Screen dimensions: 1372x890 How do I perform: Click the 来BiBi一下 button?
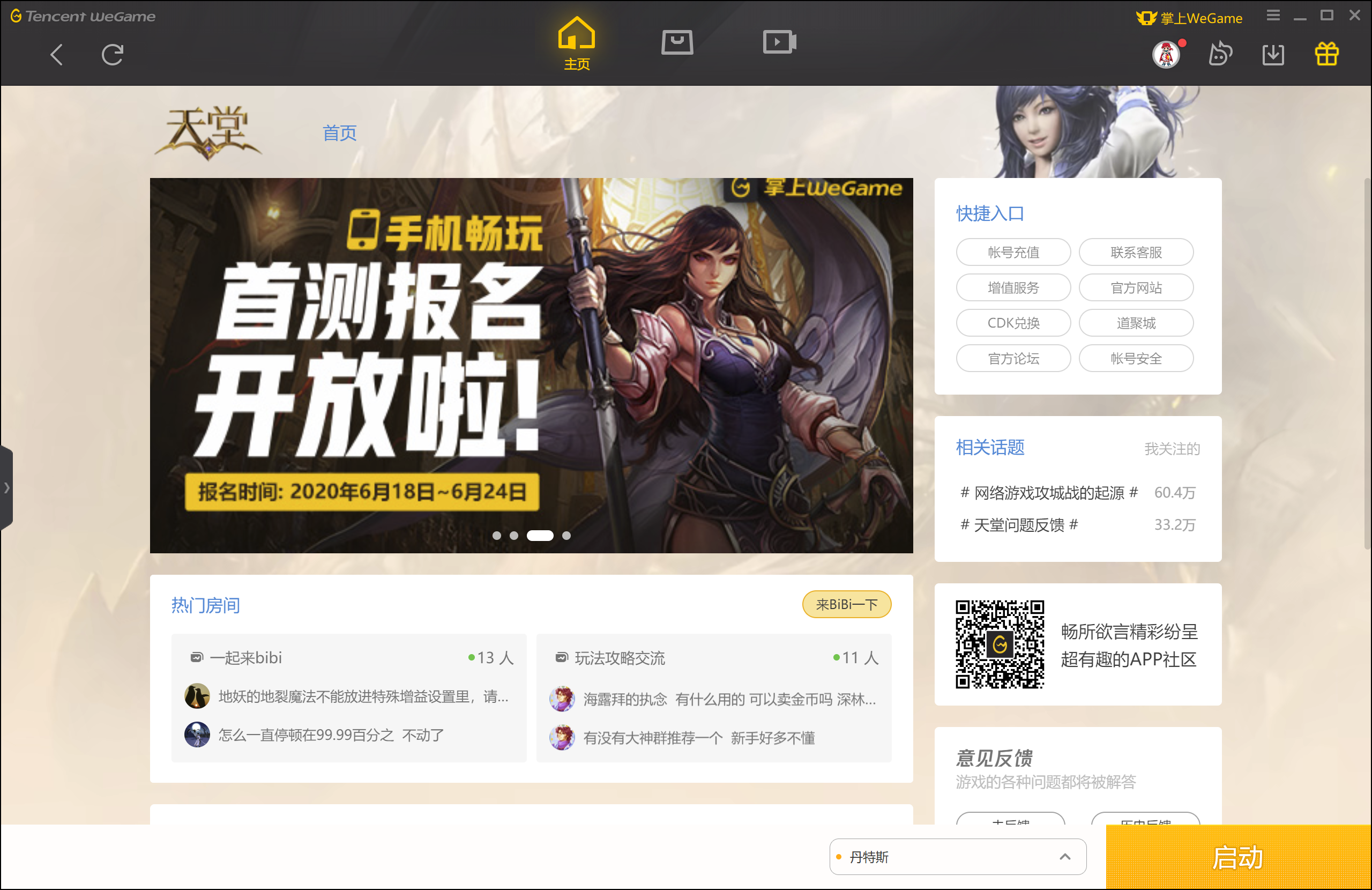click(846, 604)
